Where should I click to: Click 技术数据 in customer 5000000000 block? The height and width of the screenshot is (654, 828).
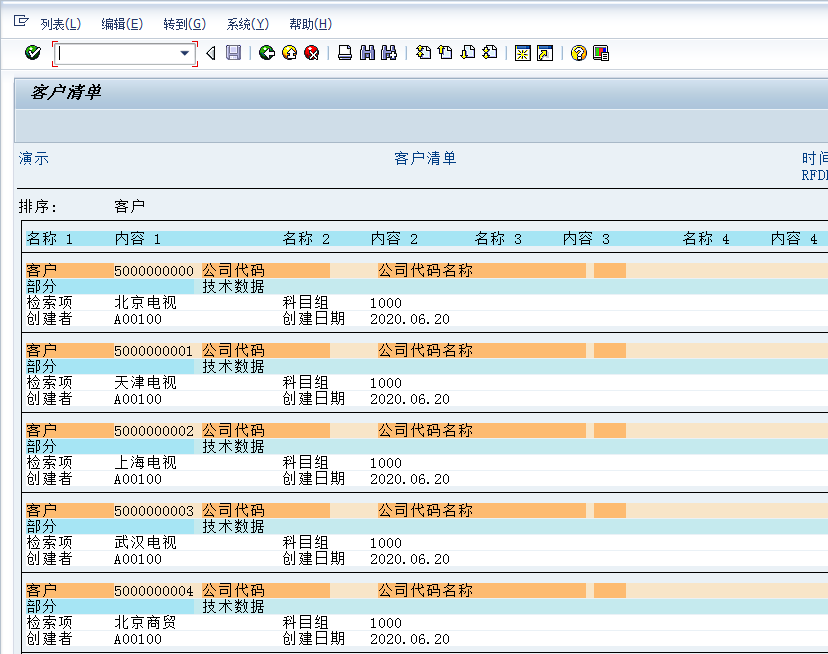point(233,287)
